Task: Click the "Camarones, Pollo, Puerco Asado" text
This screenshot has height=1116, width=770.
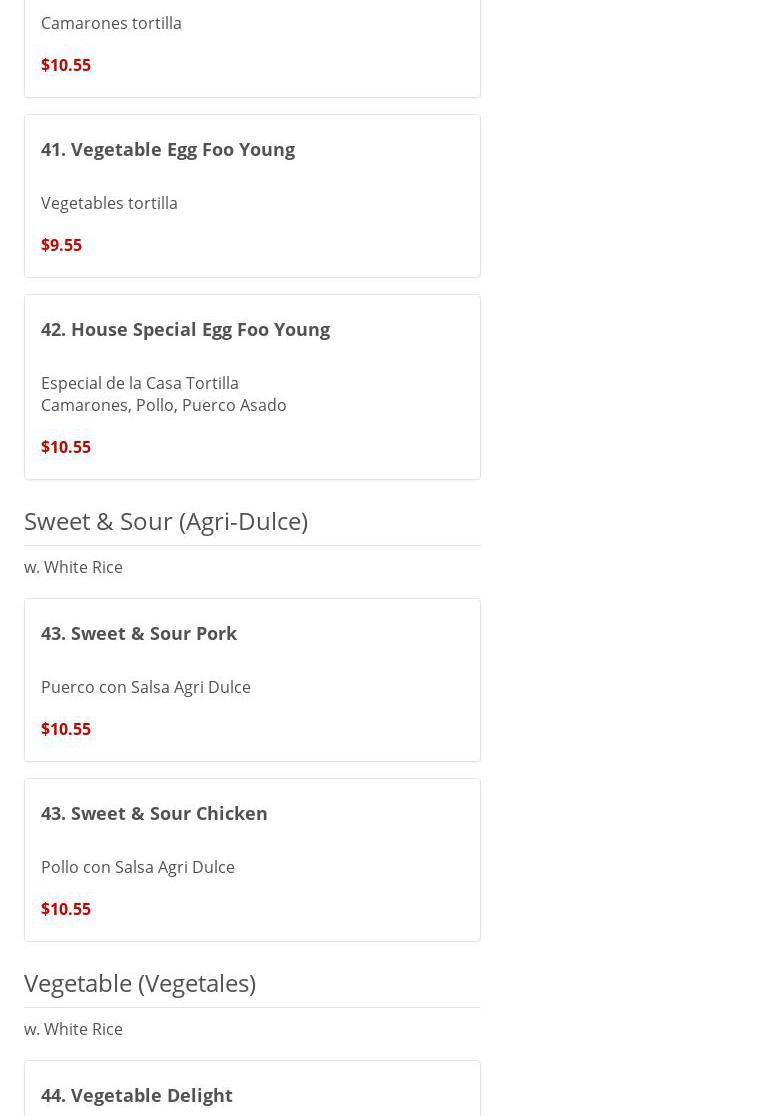Action: [x=164, y=405]
